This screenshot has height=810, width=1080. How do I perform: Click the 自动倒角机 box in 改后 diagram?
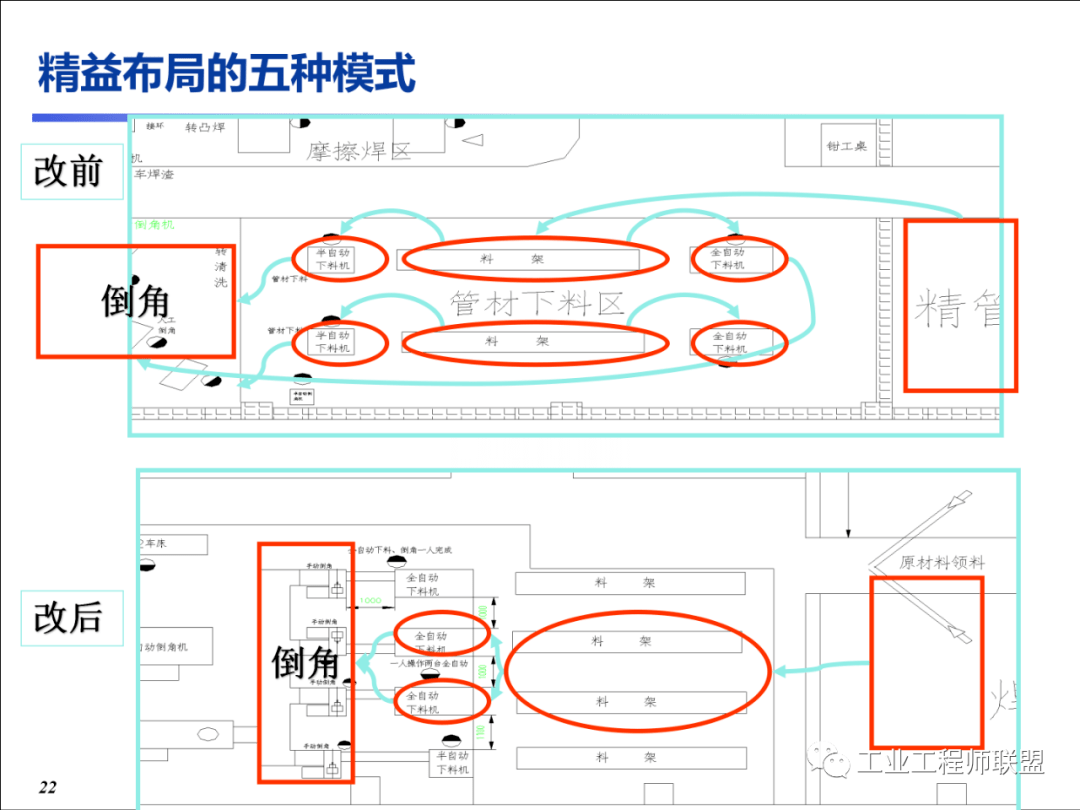click(176, 646)
